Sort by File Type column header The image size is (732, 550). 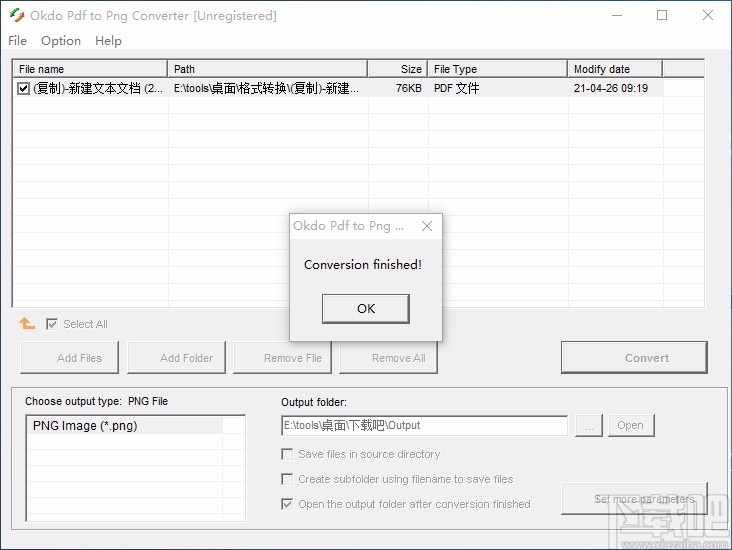coord(498,69)
